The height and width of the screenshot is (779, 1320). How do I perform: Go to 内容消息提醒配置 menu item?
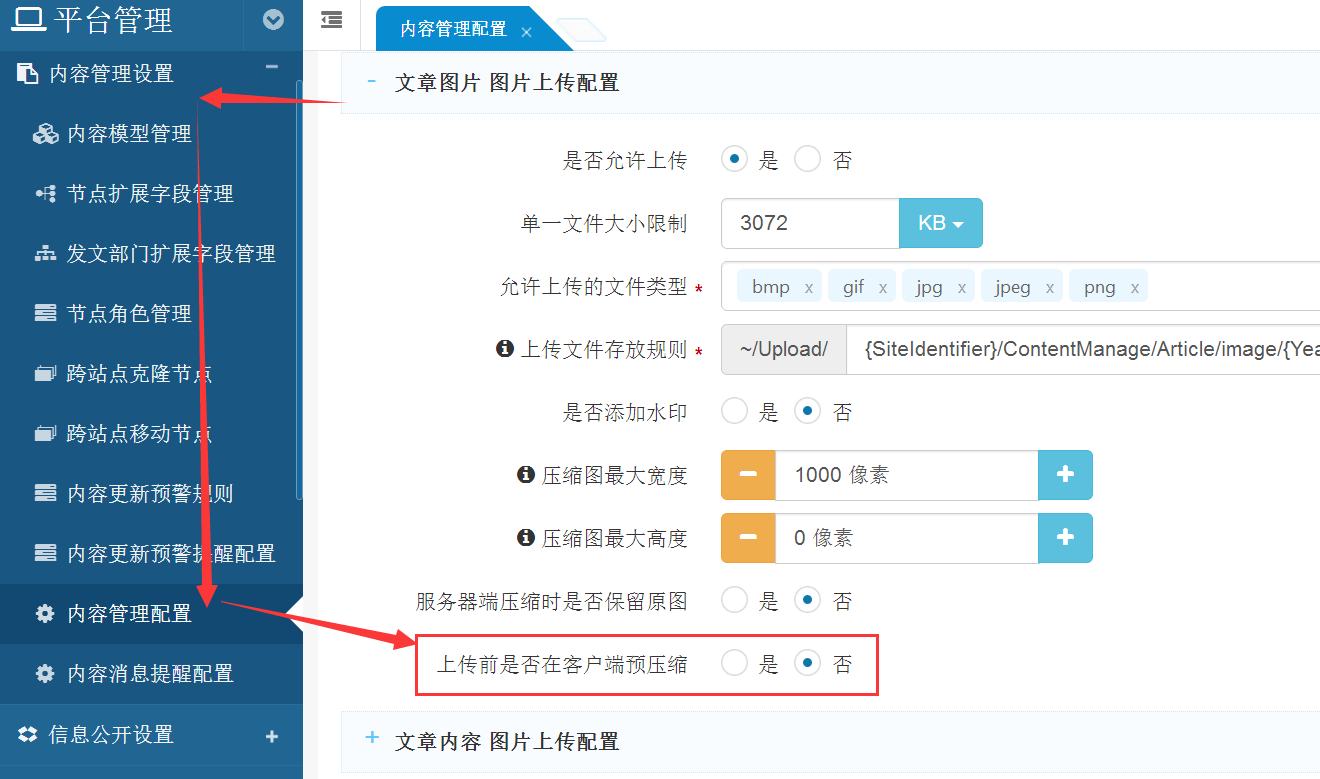coord(150,674)
